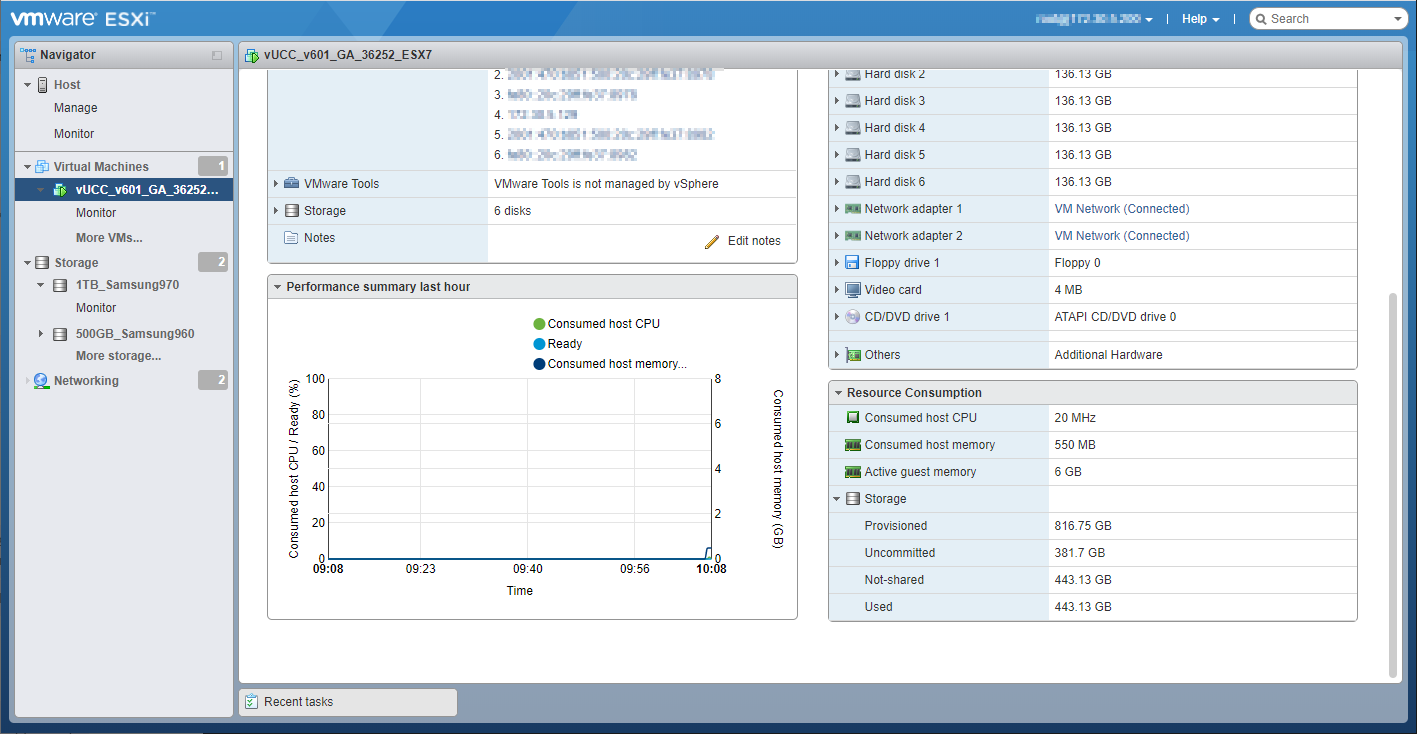
Task: Open Monitor under the vUCC virtual machine
Action: click(96, 213)
